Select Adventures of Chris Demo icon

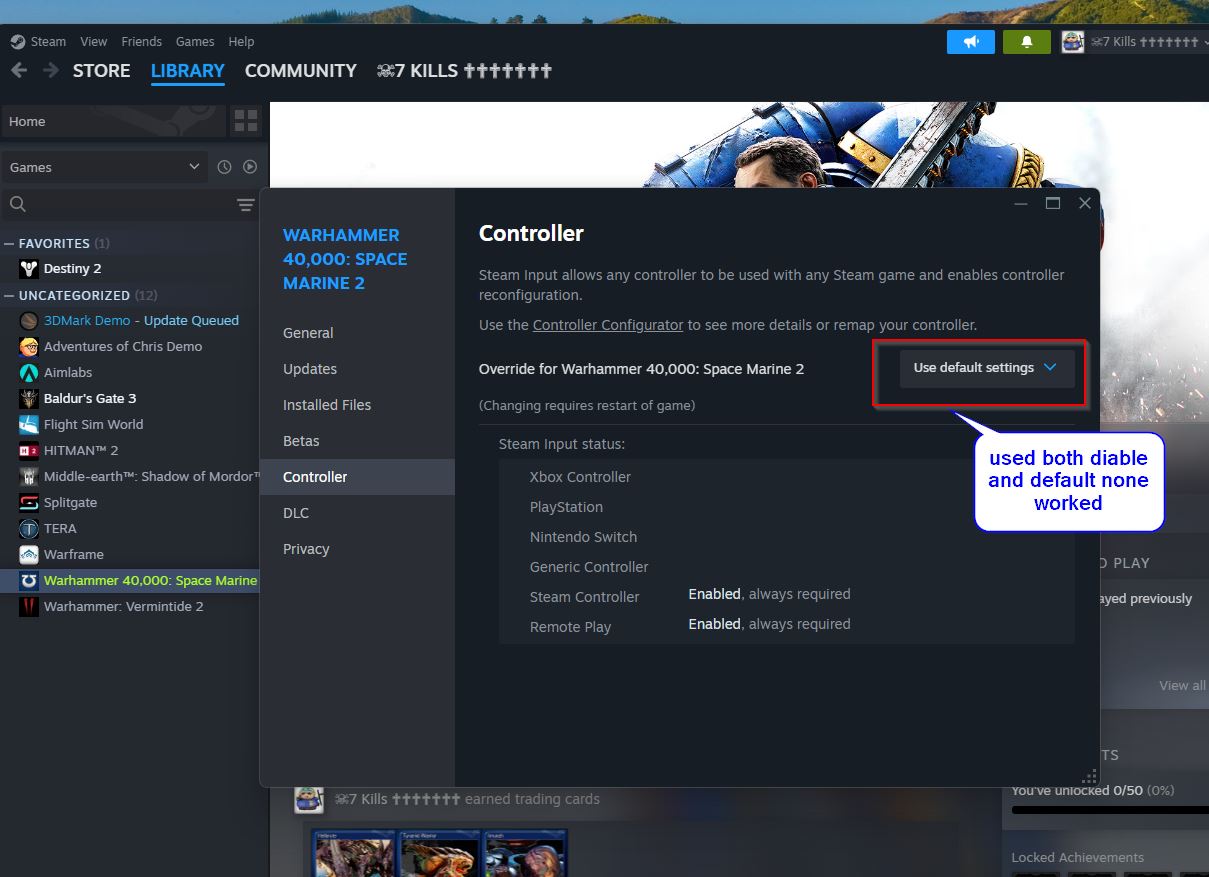point(28,347)
